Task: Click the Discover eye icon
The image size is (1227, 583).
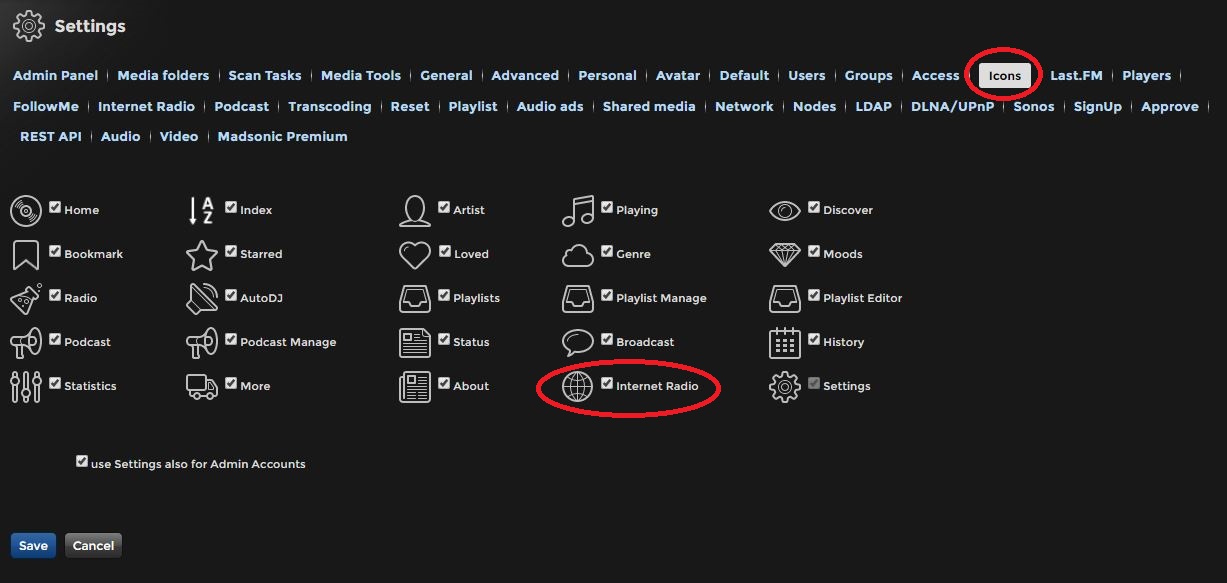Action: coord(785,211)
